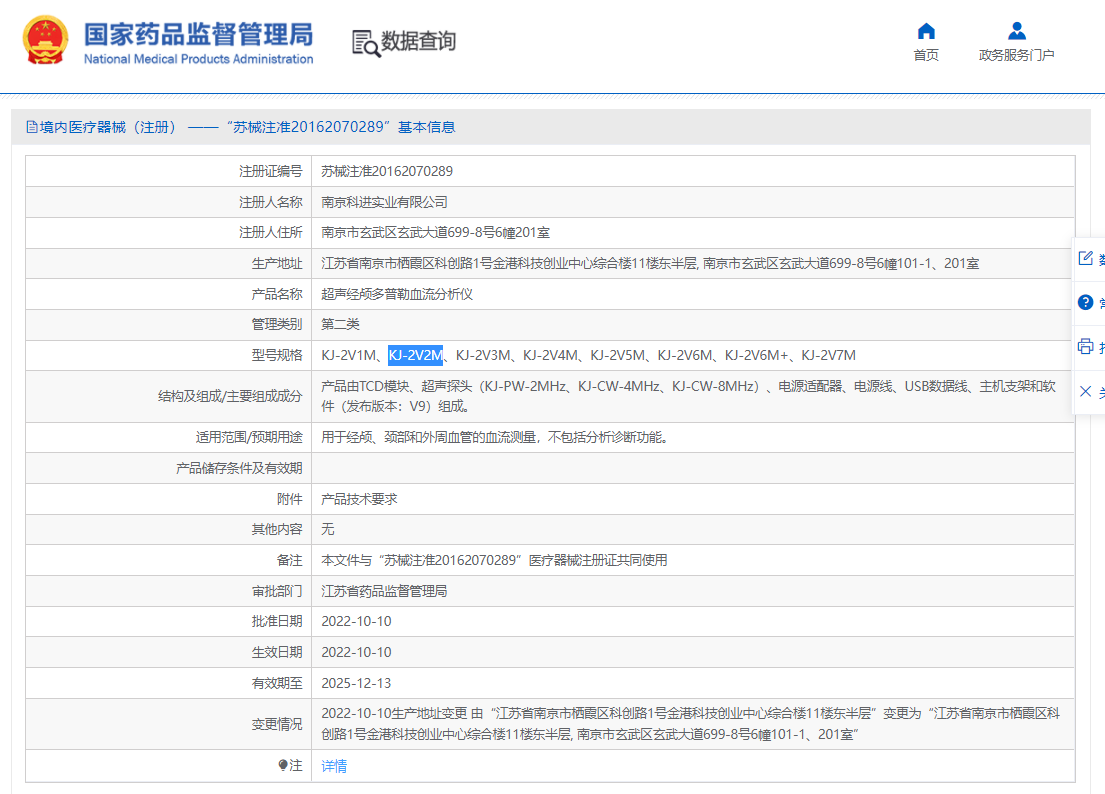Click the 其他内容 value 无
This screenshot has height=794, width=1105.
coord(328,529)
